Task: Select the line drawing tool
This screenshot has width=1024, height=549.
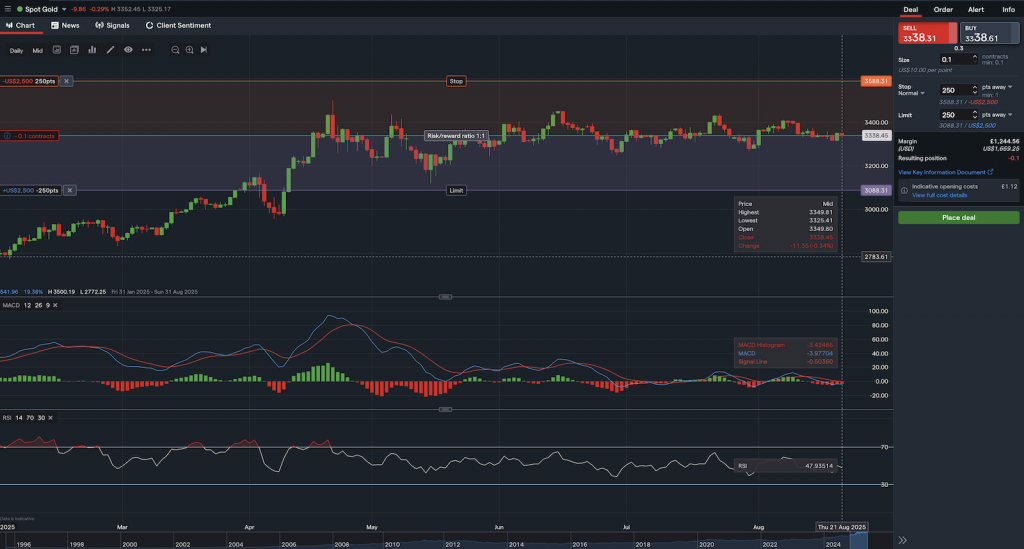Action: [110, 49]
